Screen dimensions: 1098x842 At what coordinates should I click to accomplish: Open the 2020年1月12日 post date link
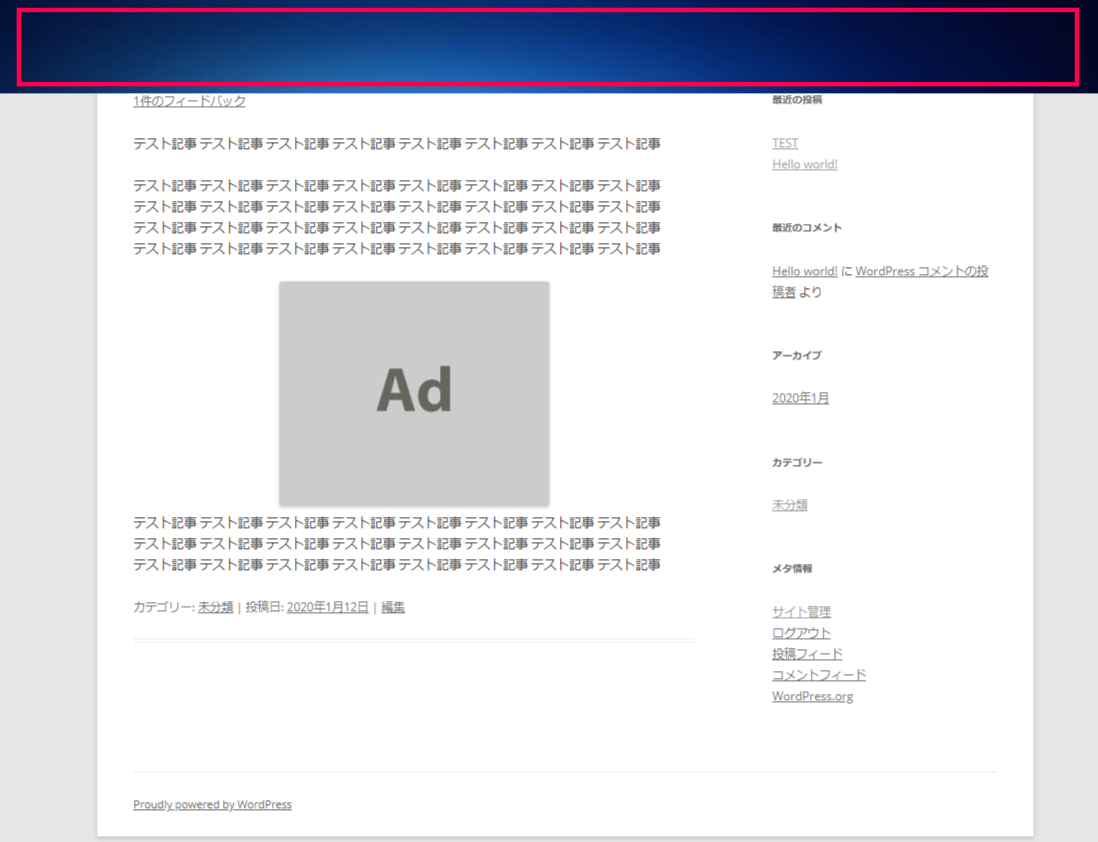[x=328, y=607]
